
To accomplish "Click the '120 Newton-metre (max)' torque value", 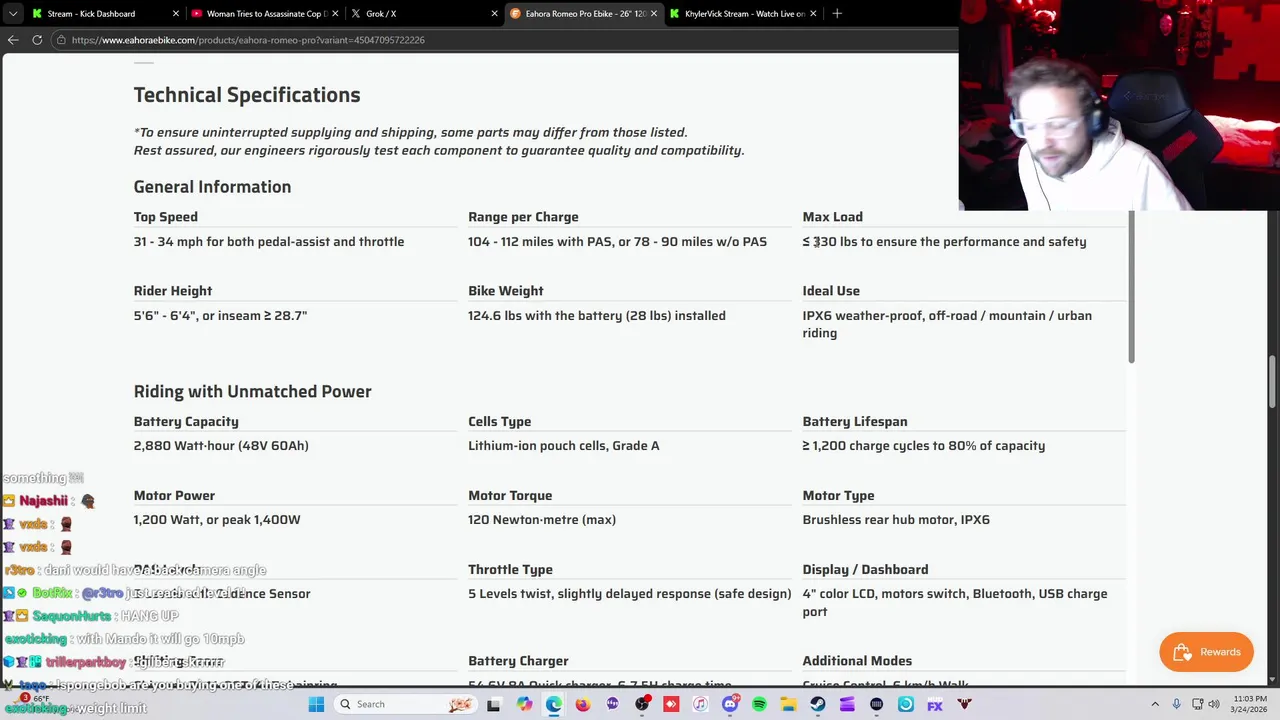I will pyautogui.click(x=542, y=520).
